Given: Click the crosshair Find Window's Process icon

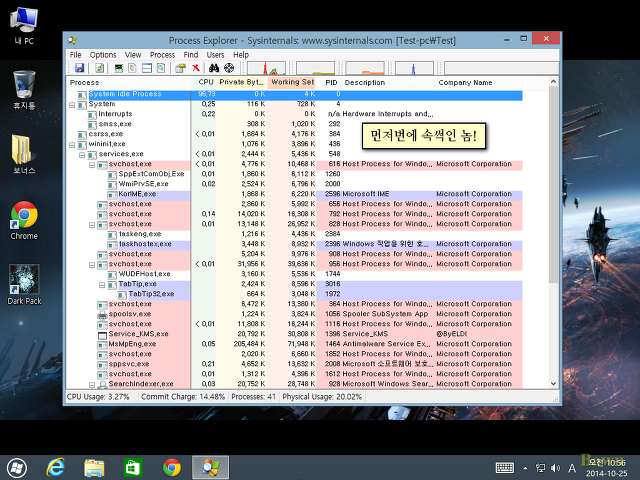Looking at the screenshot, I should [229, 68].
